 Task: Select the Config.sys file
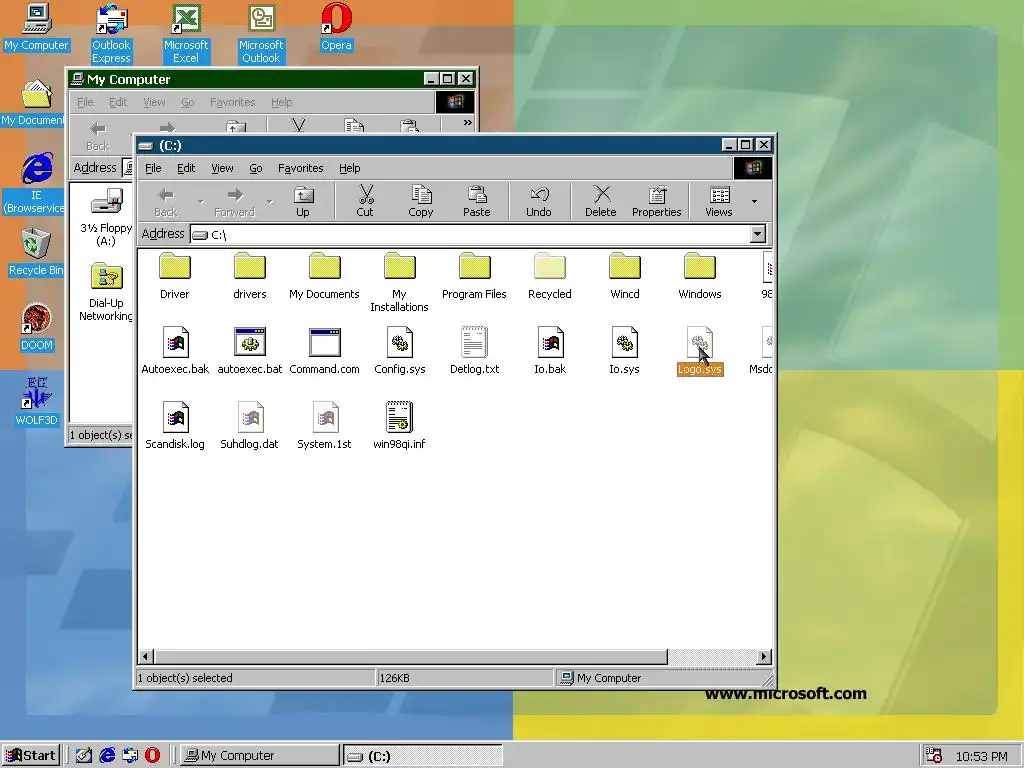coord(400,351)
